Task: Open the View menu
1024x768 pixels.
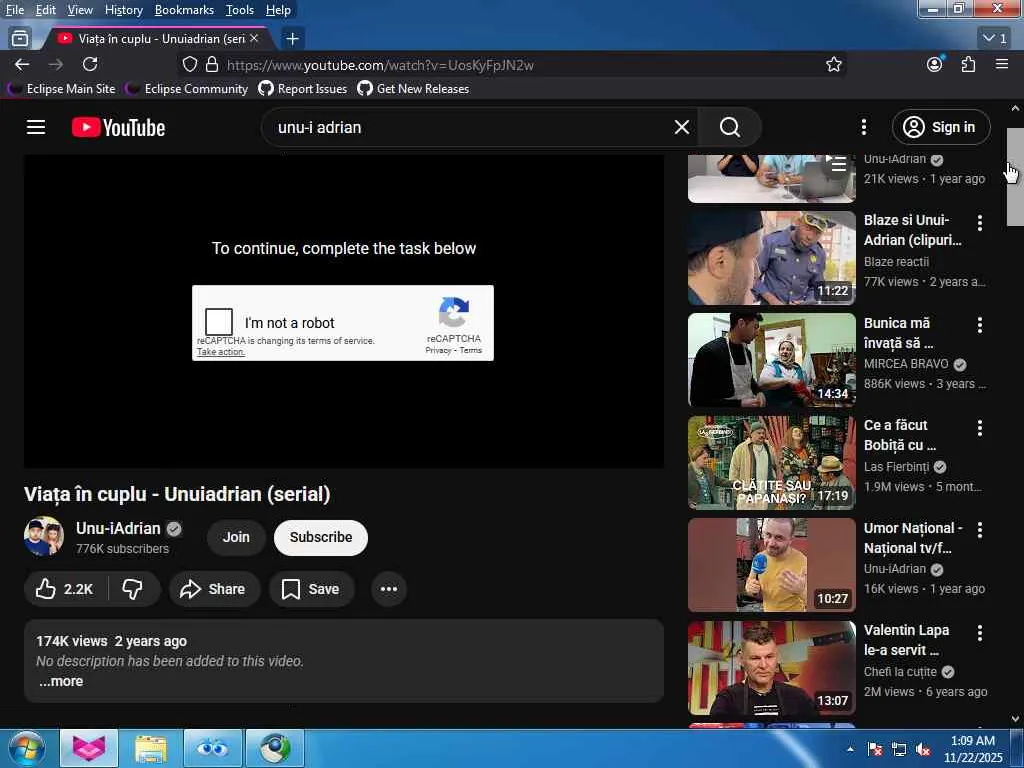Action: 80,10
